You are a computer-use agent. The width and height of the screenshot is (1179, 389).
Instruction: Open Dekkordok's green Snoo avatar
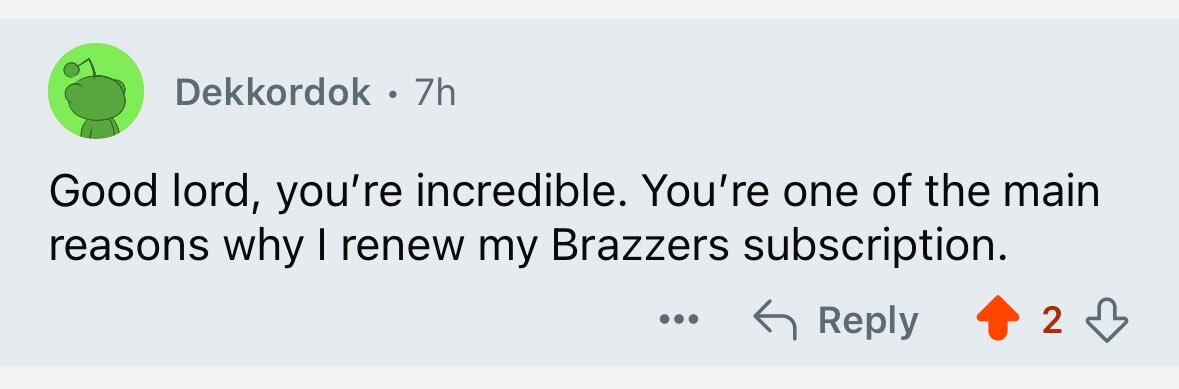95,91
